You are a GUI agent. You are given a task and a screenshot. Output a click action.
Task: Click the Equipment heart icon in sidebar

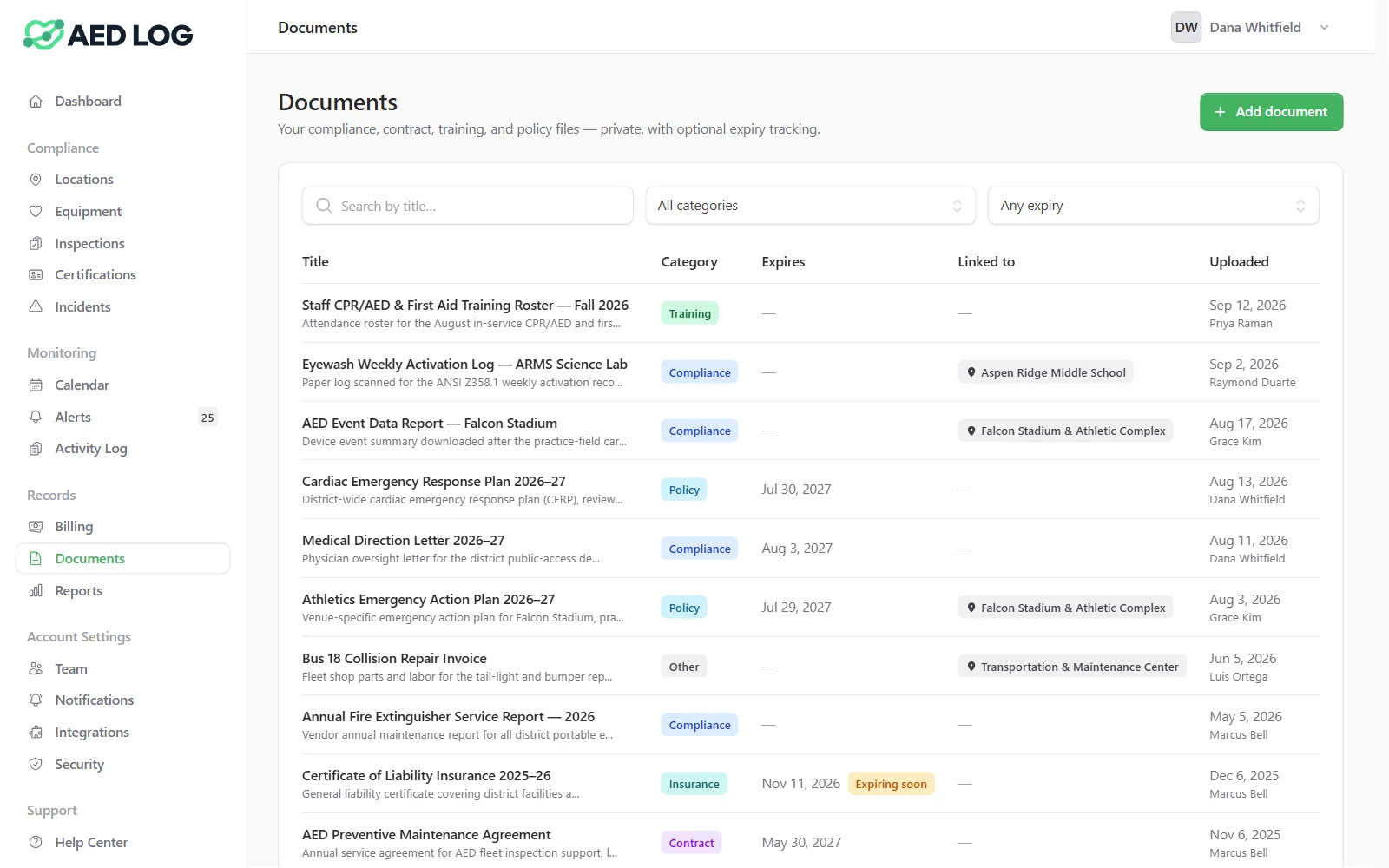pyautogui.click(x=36, y=212)
